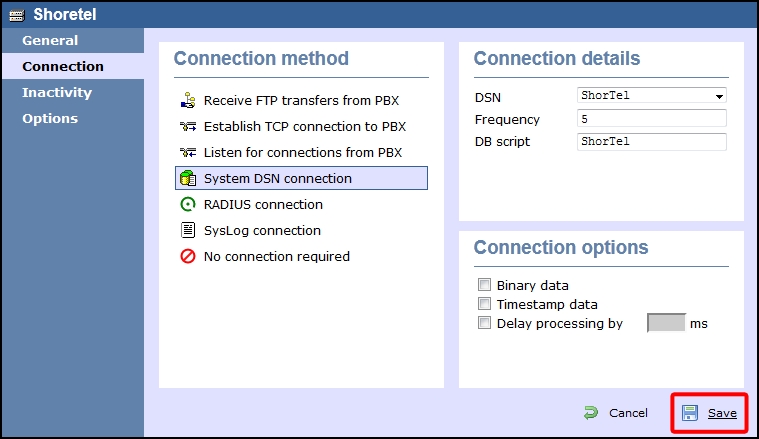Click the Save floppy disk icon
This screenshot has width=759, height=439.
click(690, 413)
